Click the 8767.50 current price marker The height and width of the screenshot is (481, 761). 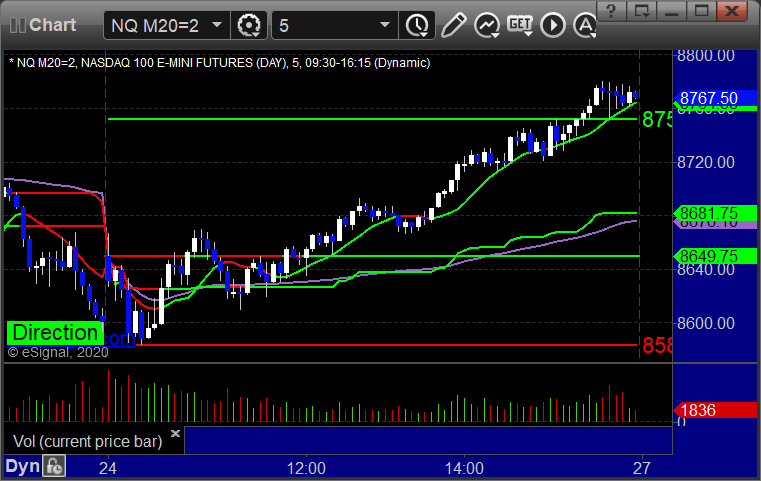(x=715, y=99)
